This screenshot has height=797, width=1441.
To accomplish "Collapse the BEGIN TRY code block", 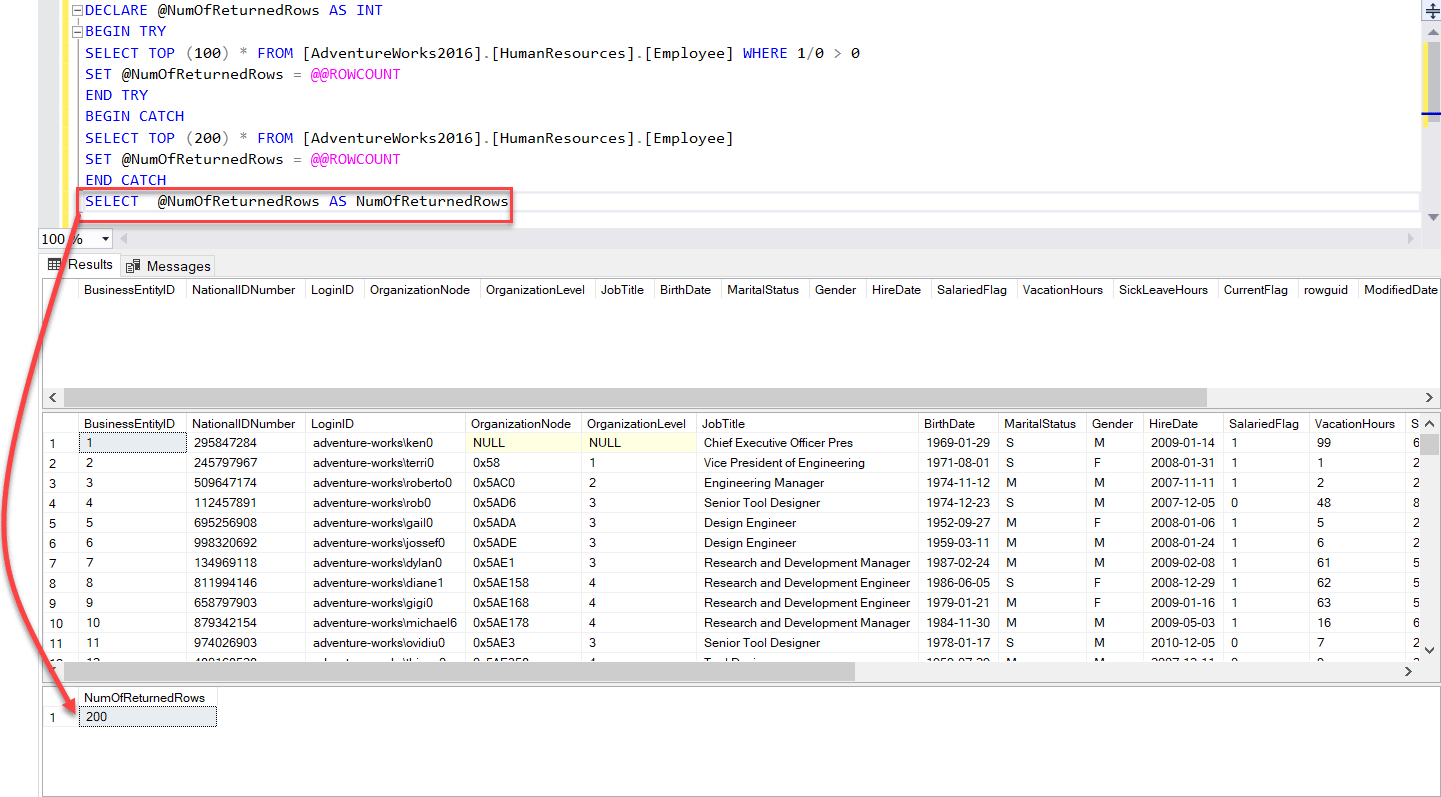I will click(77, 32).
